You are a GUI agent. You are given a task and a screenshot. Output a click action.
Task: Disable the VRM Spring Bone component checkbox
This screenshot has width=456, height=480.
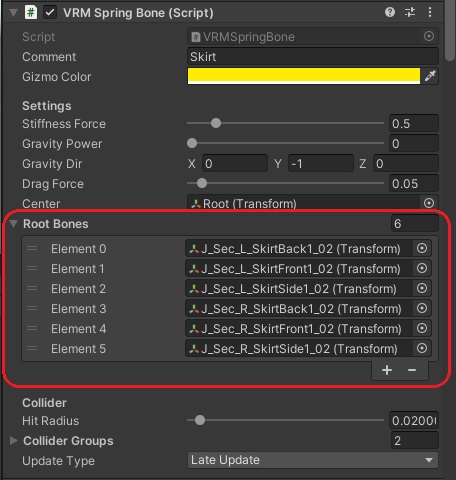click(50, 13)
